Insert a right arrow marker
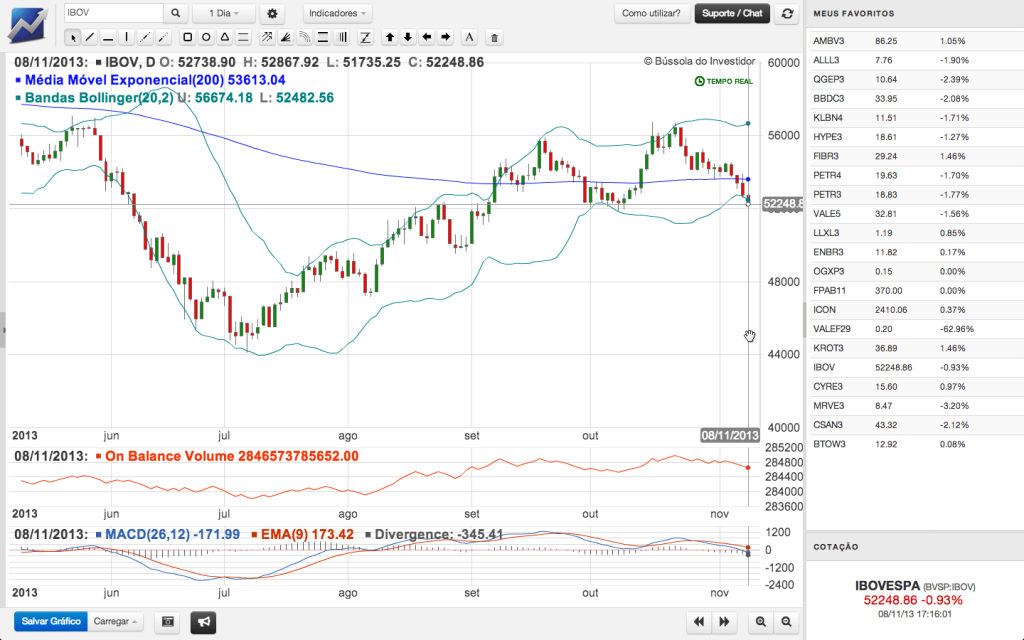Image resolution: width=1024 pixels, height=640 pixels. tap(445, 37)
